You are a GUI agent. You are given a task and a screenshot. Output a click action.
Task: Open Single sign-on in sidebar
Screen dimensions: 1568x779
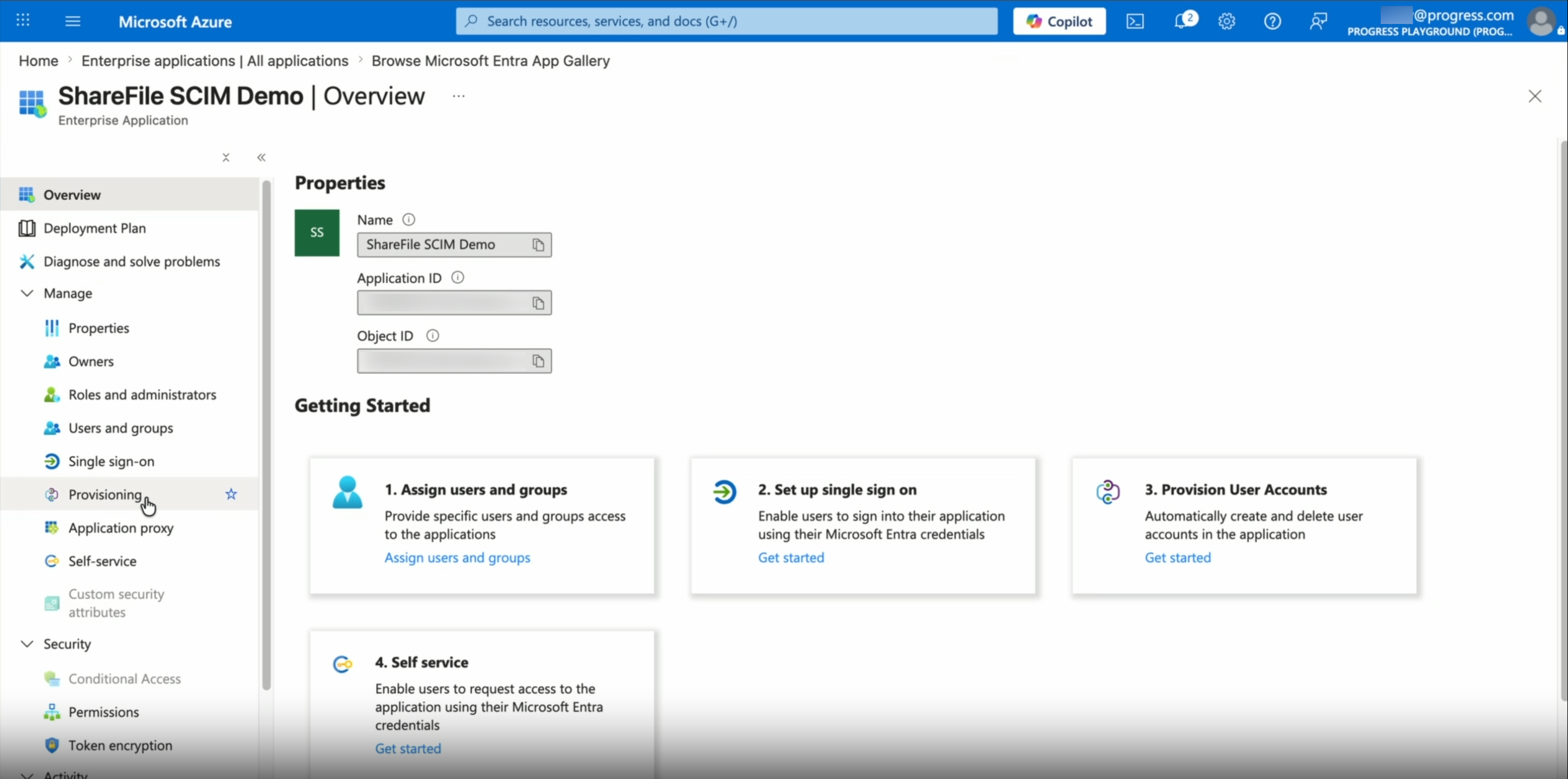pos(129,461)
